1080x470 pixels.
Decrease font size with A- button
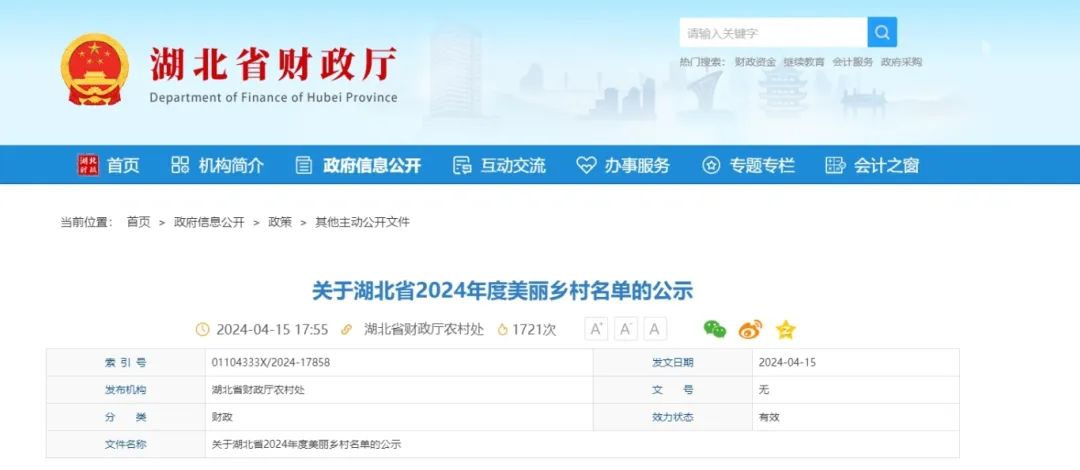(x=625, y=329)
